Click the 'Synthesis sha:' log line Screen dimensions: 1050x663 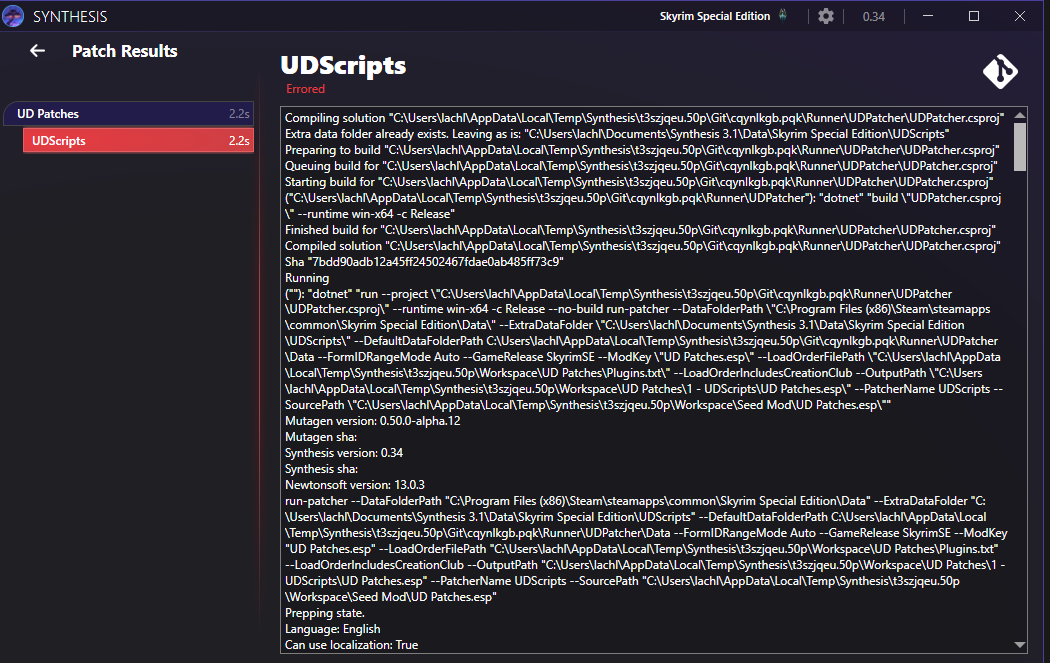(x=321, y=469)
